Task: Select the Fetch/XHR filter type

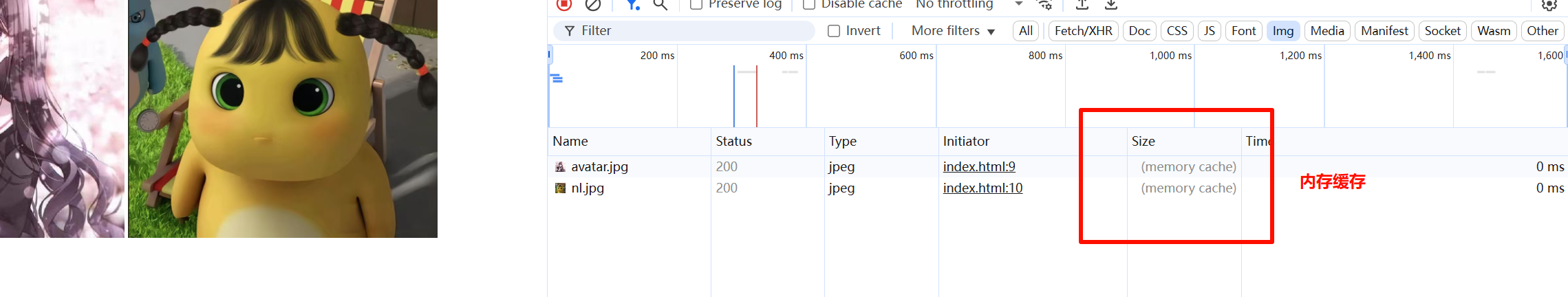Action: 1083,31
